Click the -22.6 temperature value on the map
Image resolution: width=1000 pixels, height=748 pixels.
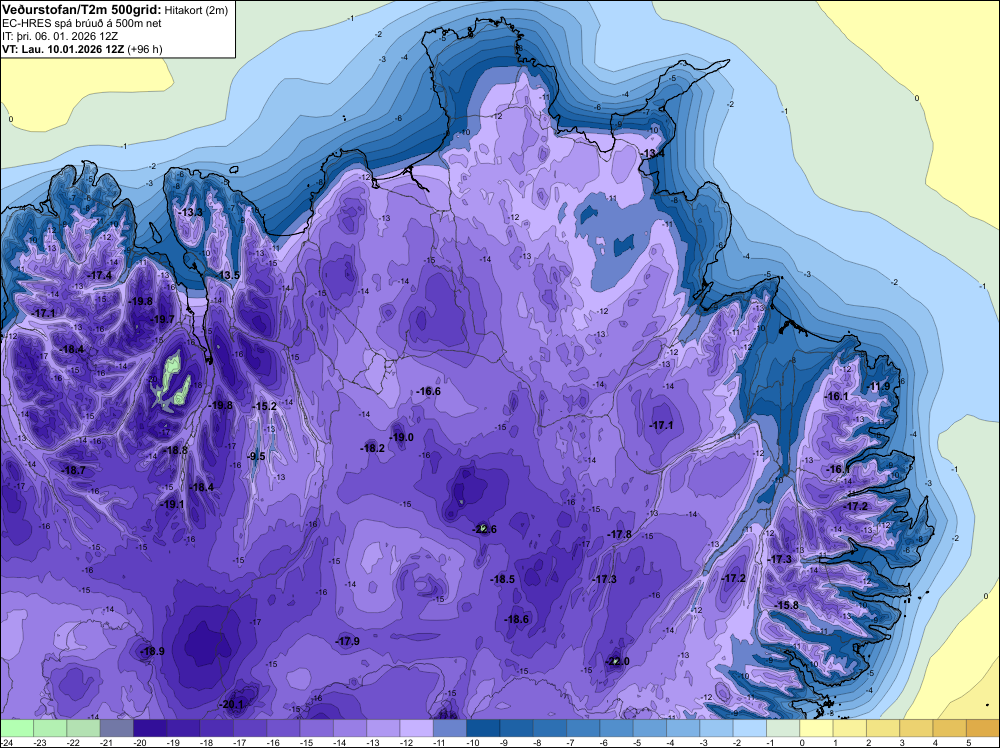(484, 529)
